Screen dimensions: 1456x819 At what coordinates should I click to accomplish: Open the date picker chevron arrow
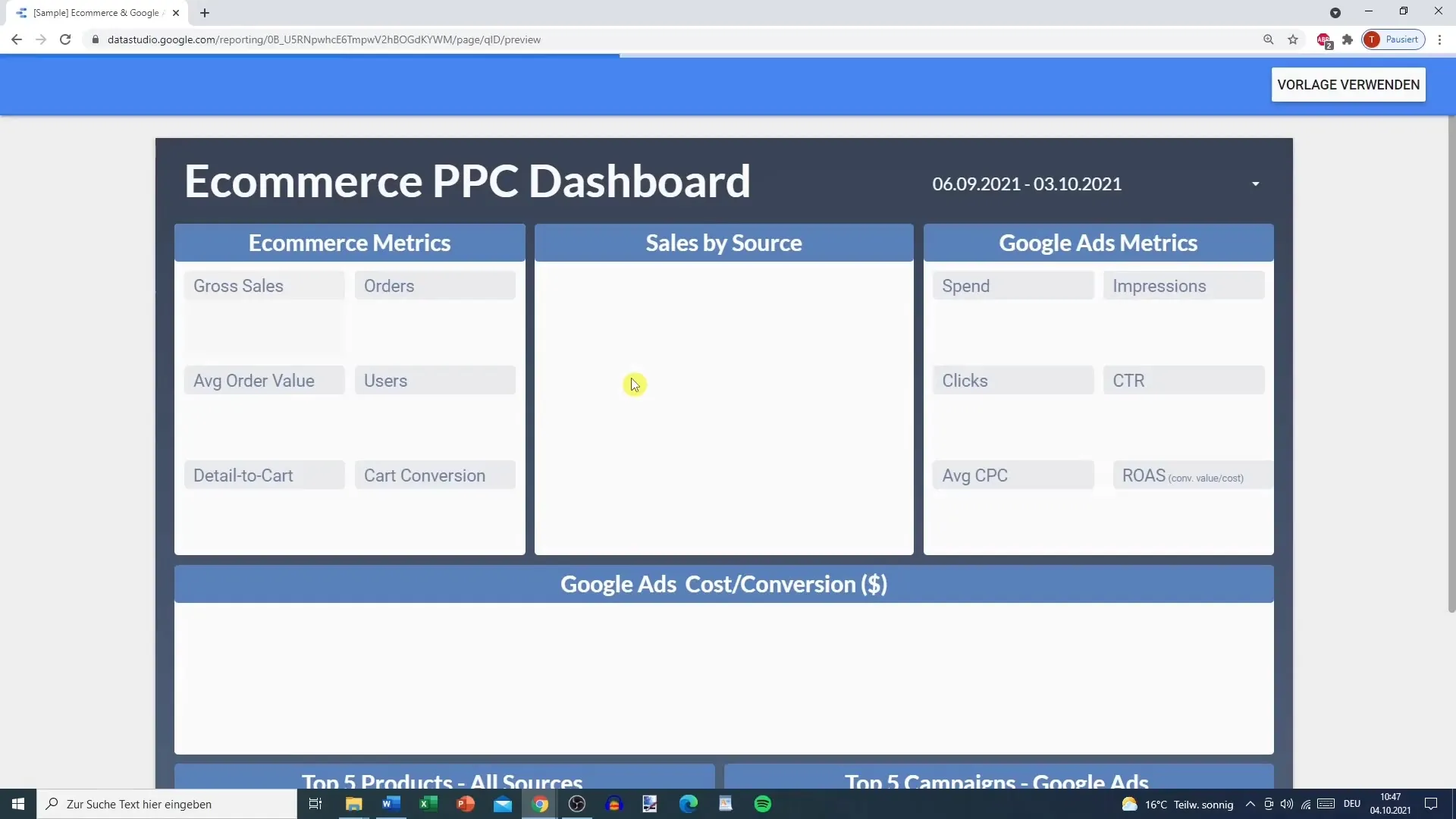pos(1256,183)
